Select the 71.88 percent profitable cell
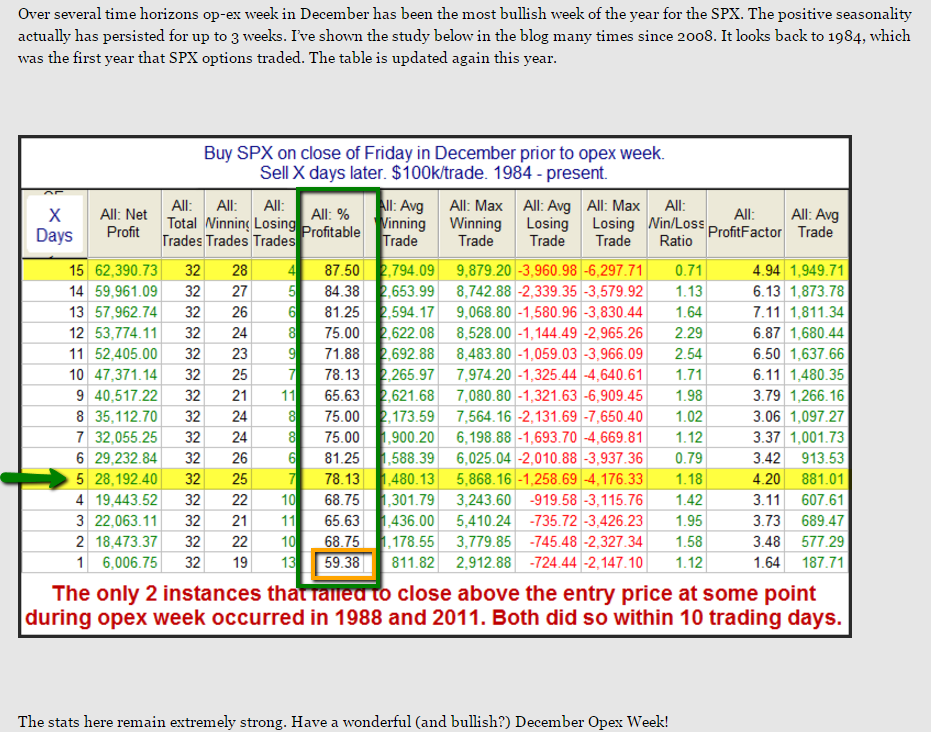 [x=342, y=354]
